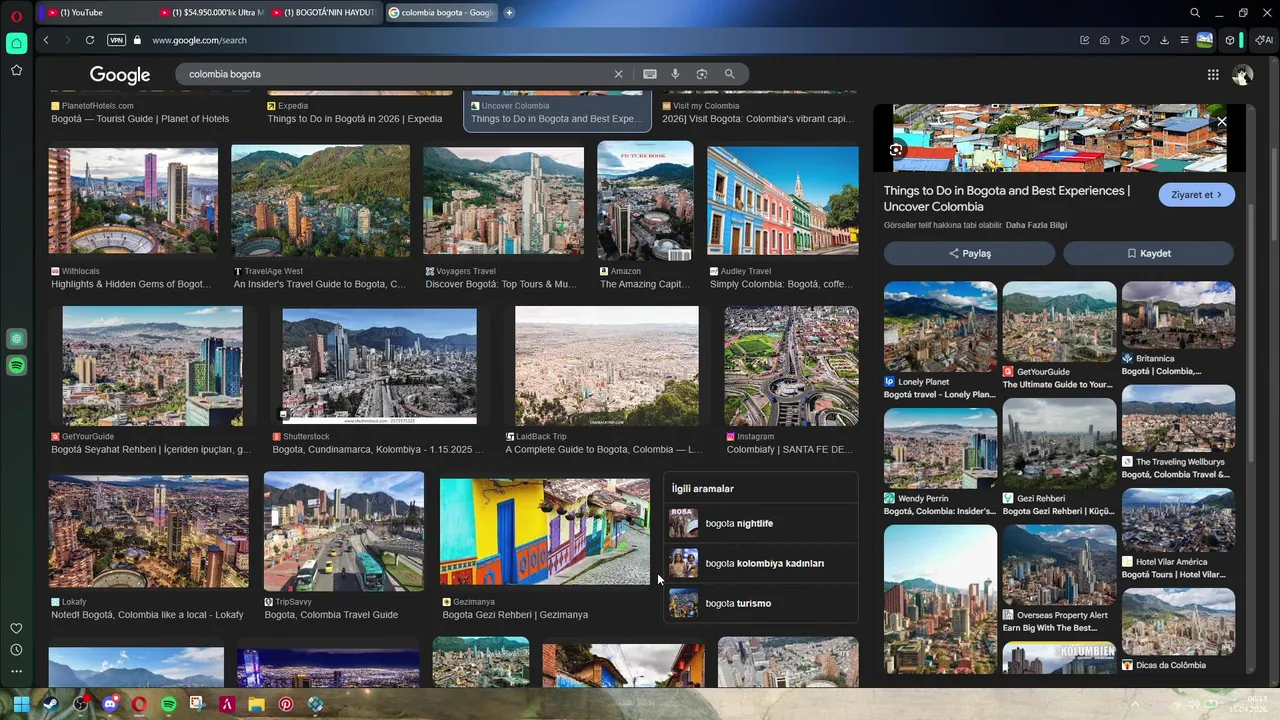Click the Things to Do in Bogotá Expedia title
This screenshot has height=720, width=1280.
(354, 119)
